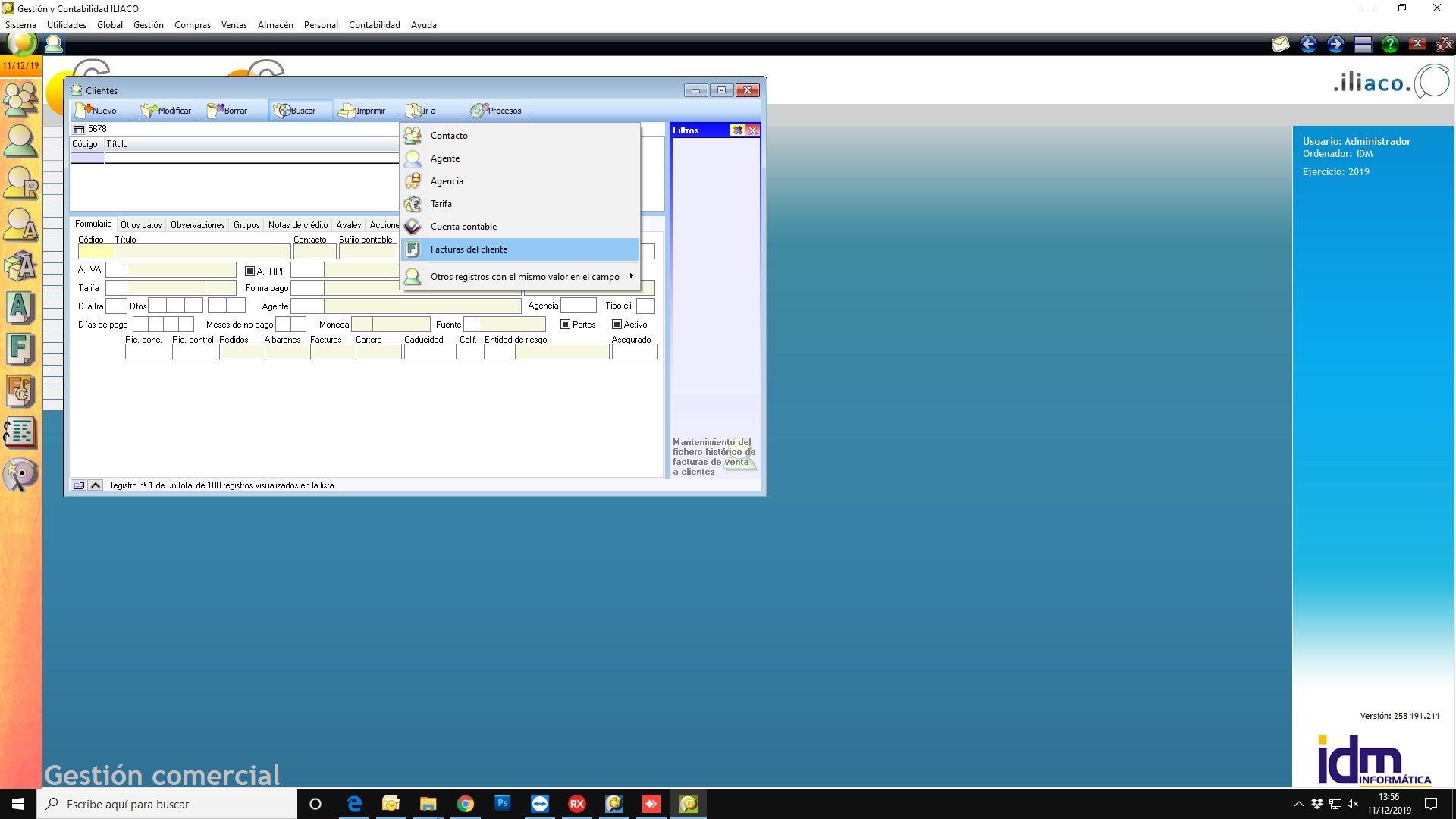Open the FpC document sidebar icon

click(20, 391)
